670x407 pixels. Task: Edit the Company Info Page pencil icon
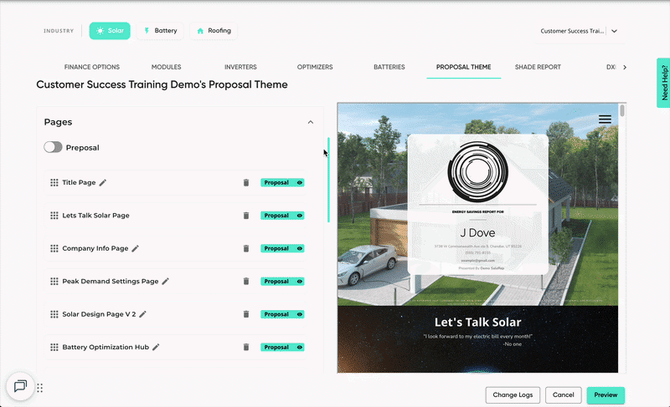point(135,249)
